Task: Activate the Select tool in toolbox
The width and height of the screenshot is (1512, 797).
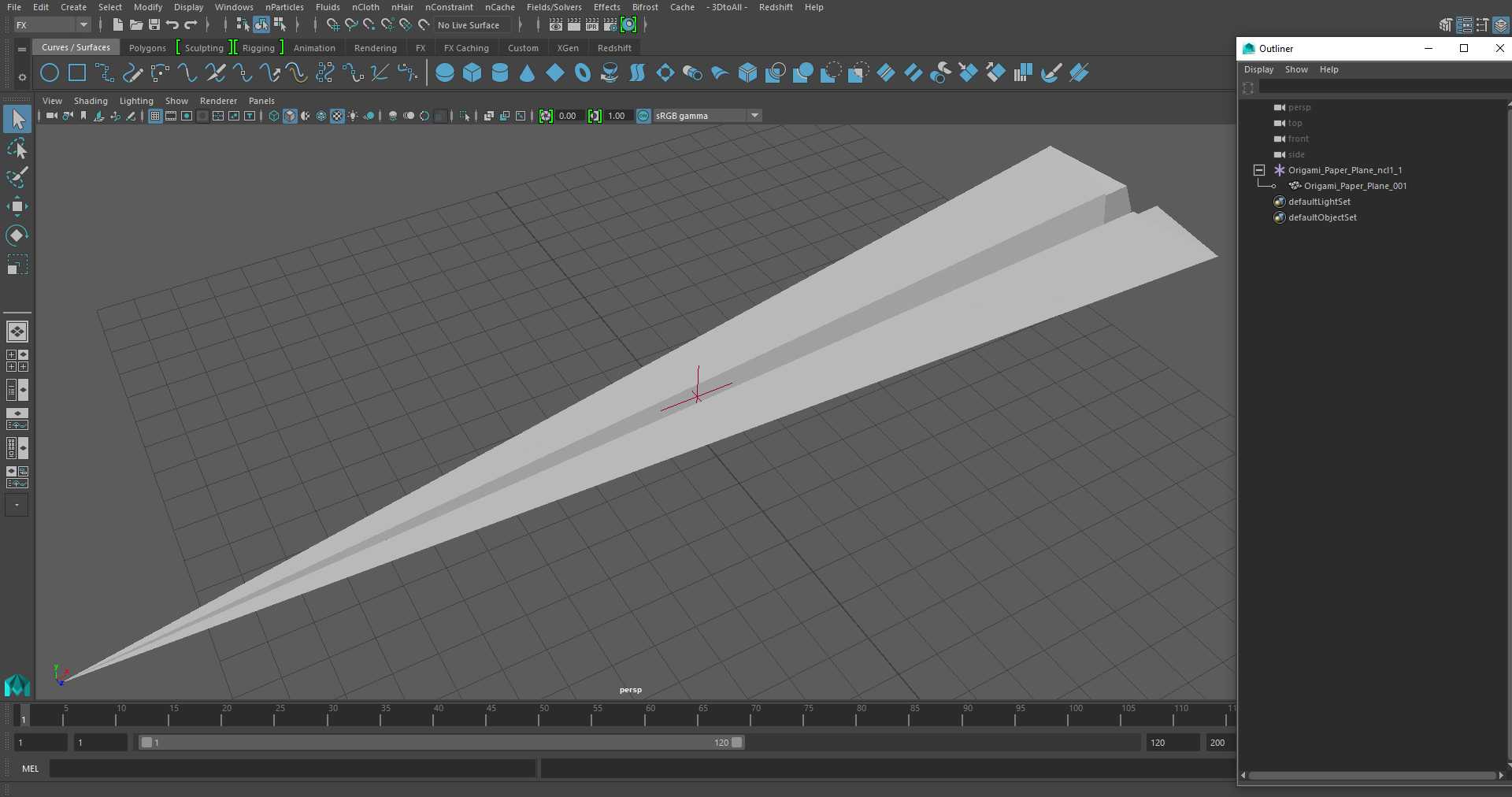Action: [x=17, y=120]
